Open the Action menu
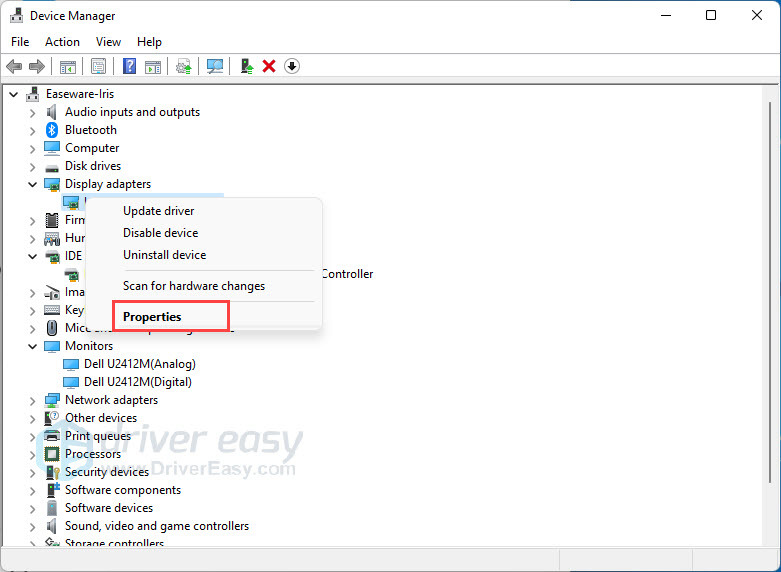This screenshot has height=572, width=781. (62, 42)
